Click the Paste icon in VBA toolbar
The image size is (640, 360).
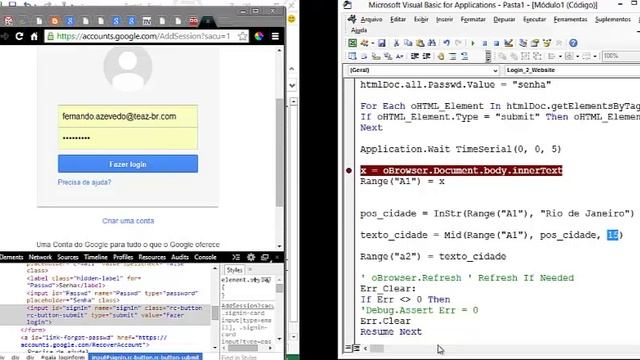click(420, 43)
